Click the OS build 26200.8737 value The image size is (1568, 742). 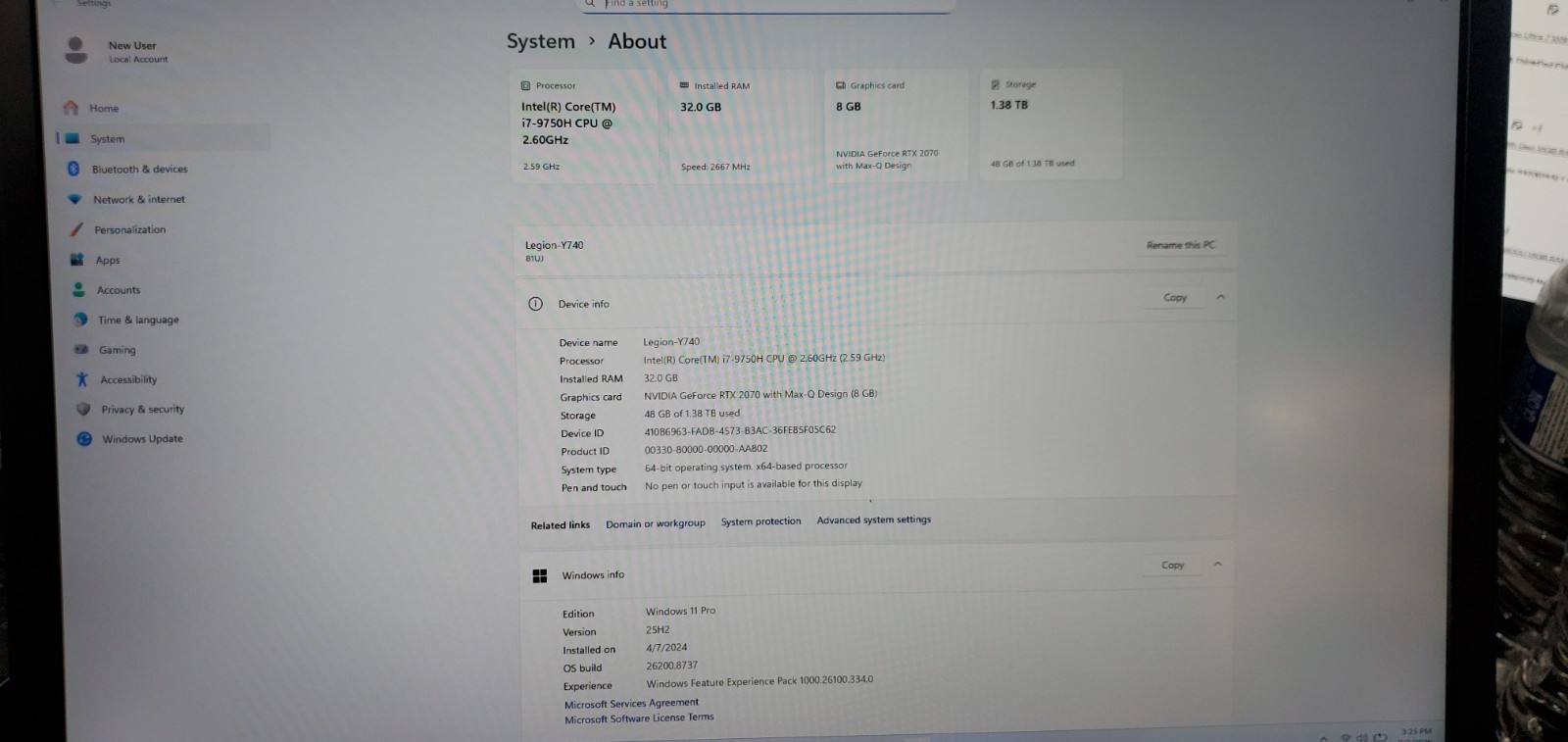[671, 666]
